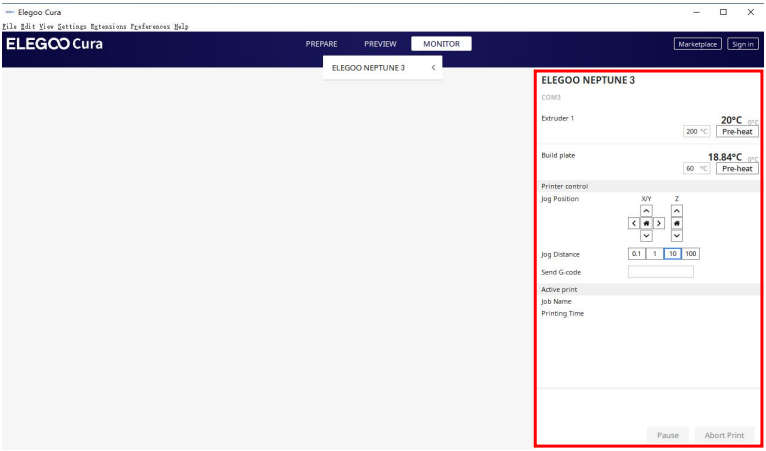766x451 pixels.
Task: Maximize the Elegoo Cura window
Action: [x=723, y=12]
